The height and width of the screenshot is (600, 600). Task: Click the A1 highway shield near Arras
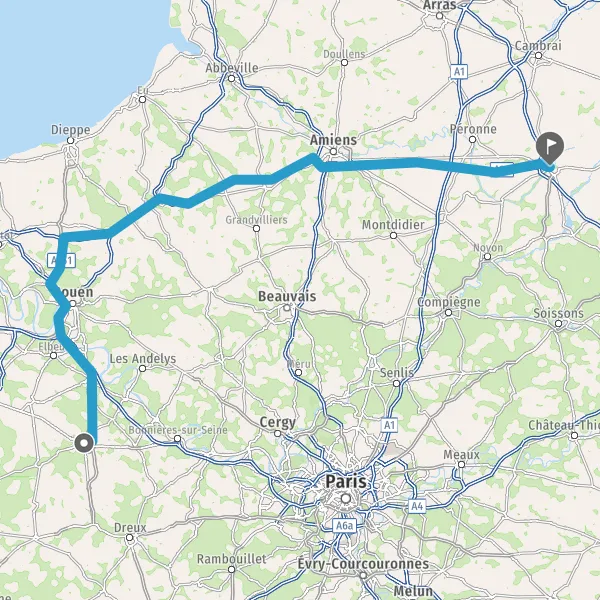tap(459, 72)
